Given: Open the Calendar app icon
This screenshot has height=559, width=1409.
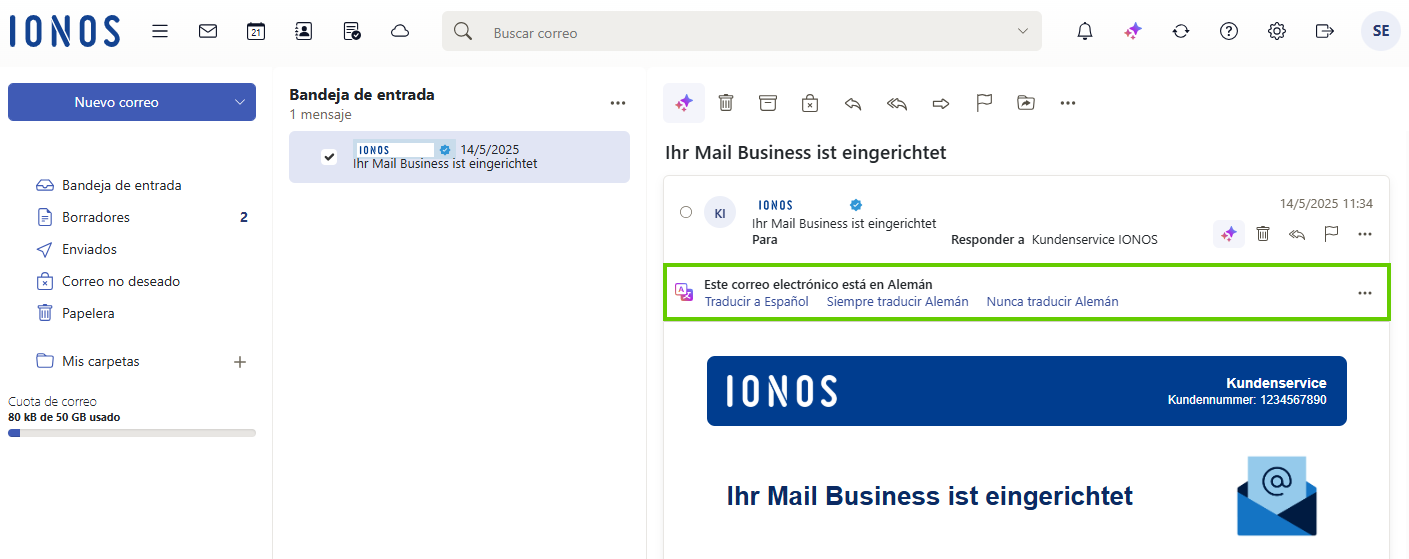Looking at the screenshot, I should (x=256, y=31).
